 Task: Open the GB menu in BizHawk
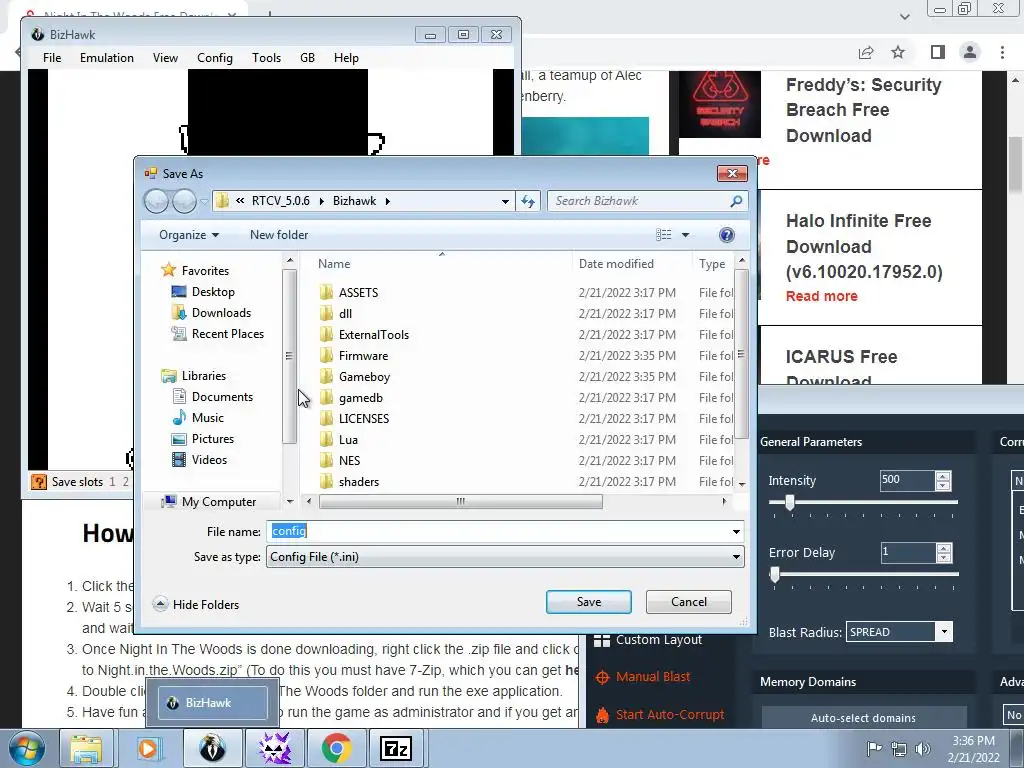tap(307, 57)
